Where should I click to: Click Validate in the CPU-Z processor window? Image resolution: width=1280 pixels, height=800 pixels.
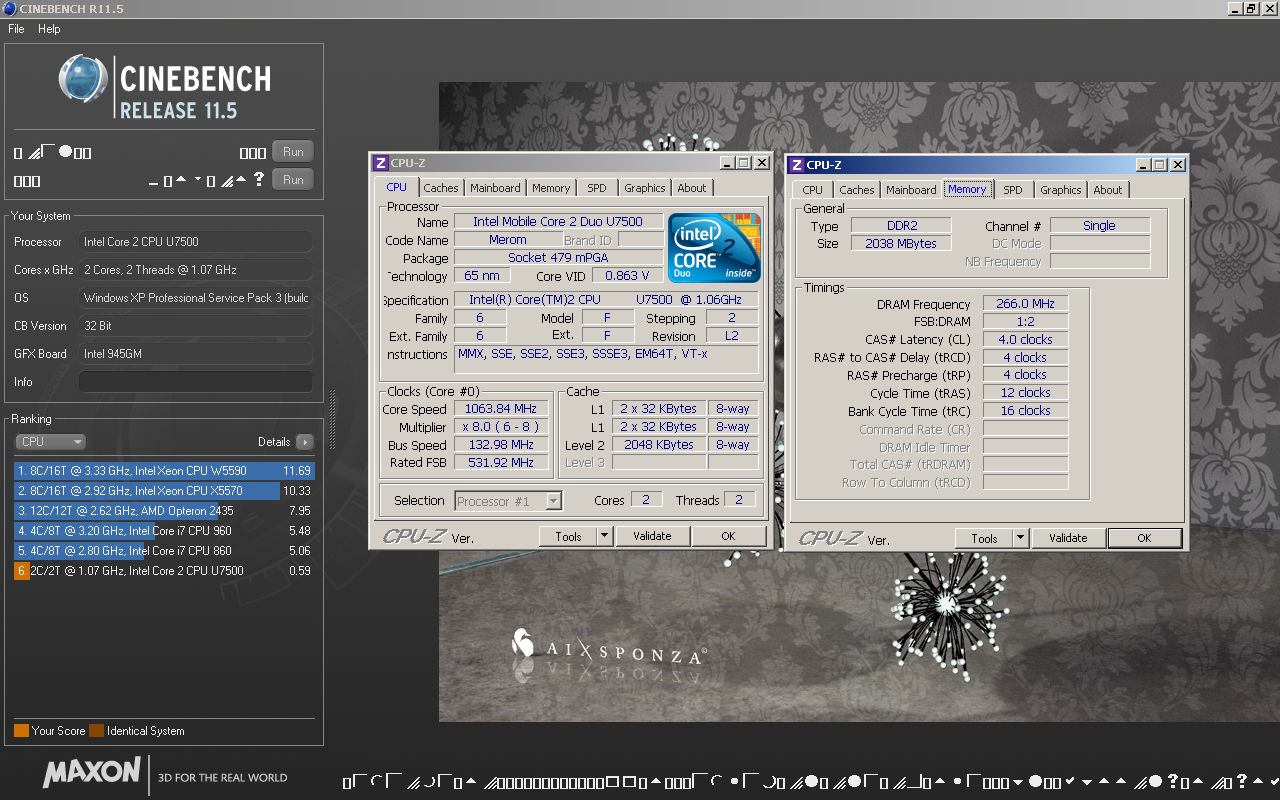[652, 537]
